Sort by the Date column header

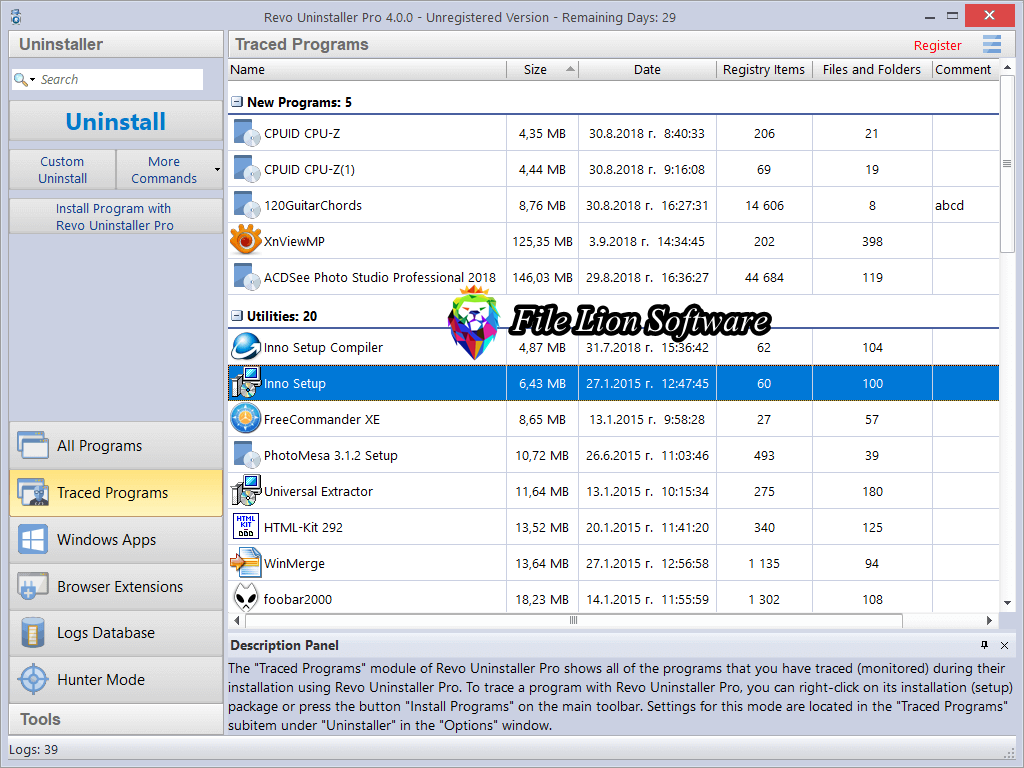click(x=647, y=69)
